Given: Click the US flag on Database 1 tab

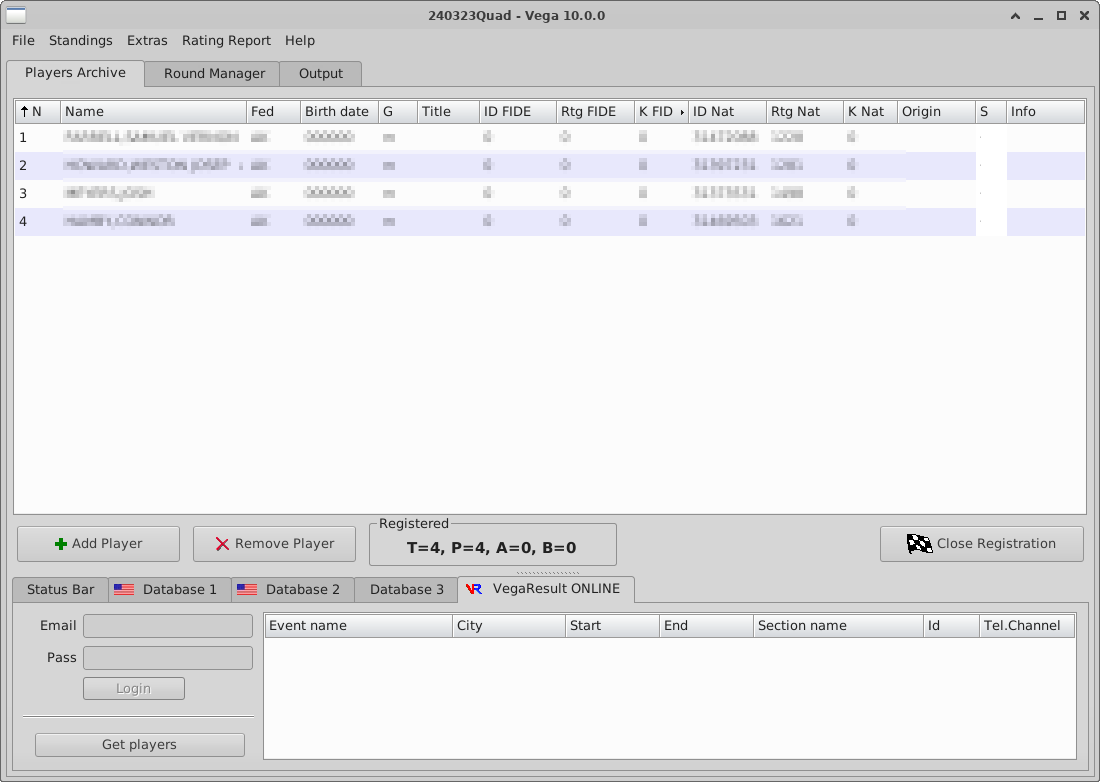Looking at the screenshot, I should pyautogui.click(x=124, y=590).
